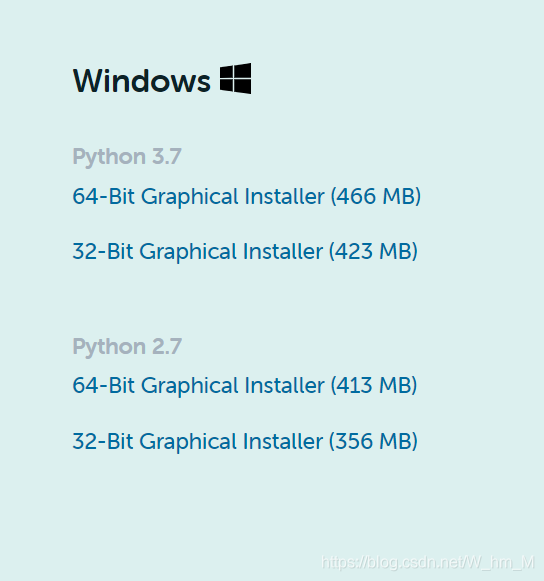Viewport: 544px width, 581px height.
Task: Select the Windows heading text
Action: point(142,80)
